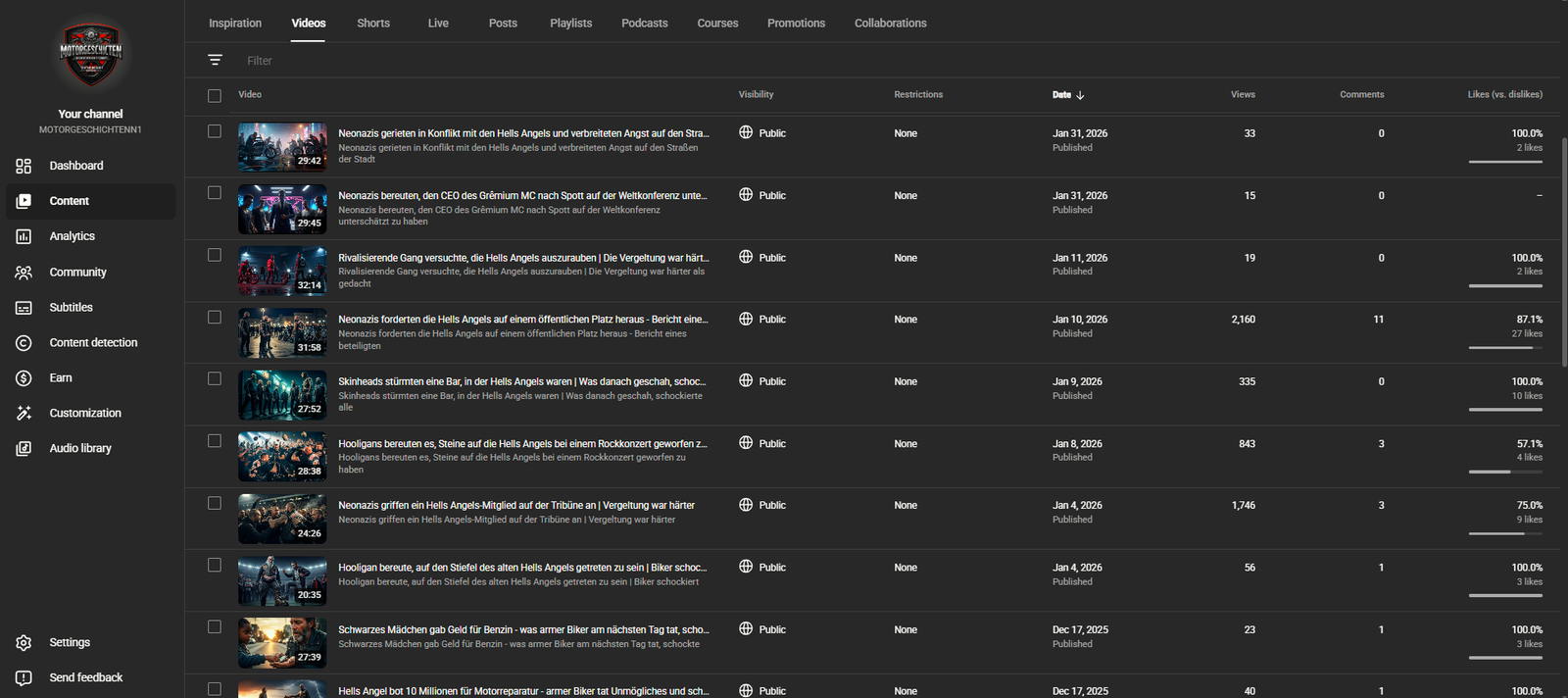Open the Earn dollar icon

point(24,378)
